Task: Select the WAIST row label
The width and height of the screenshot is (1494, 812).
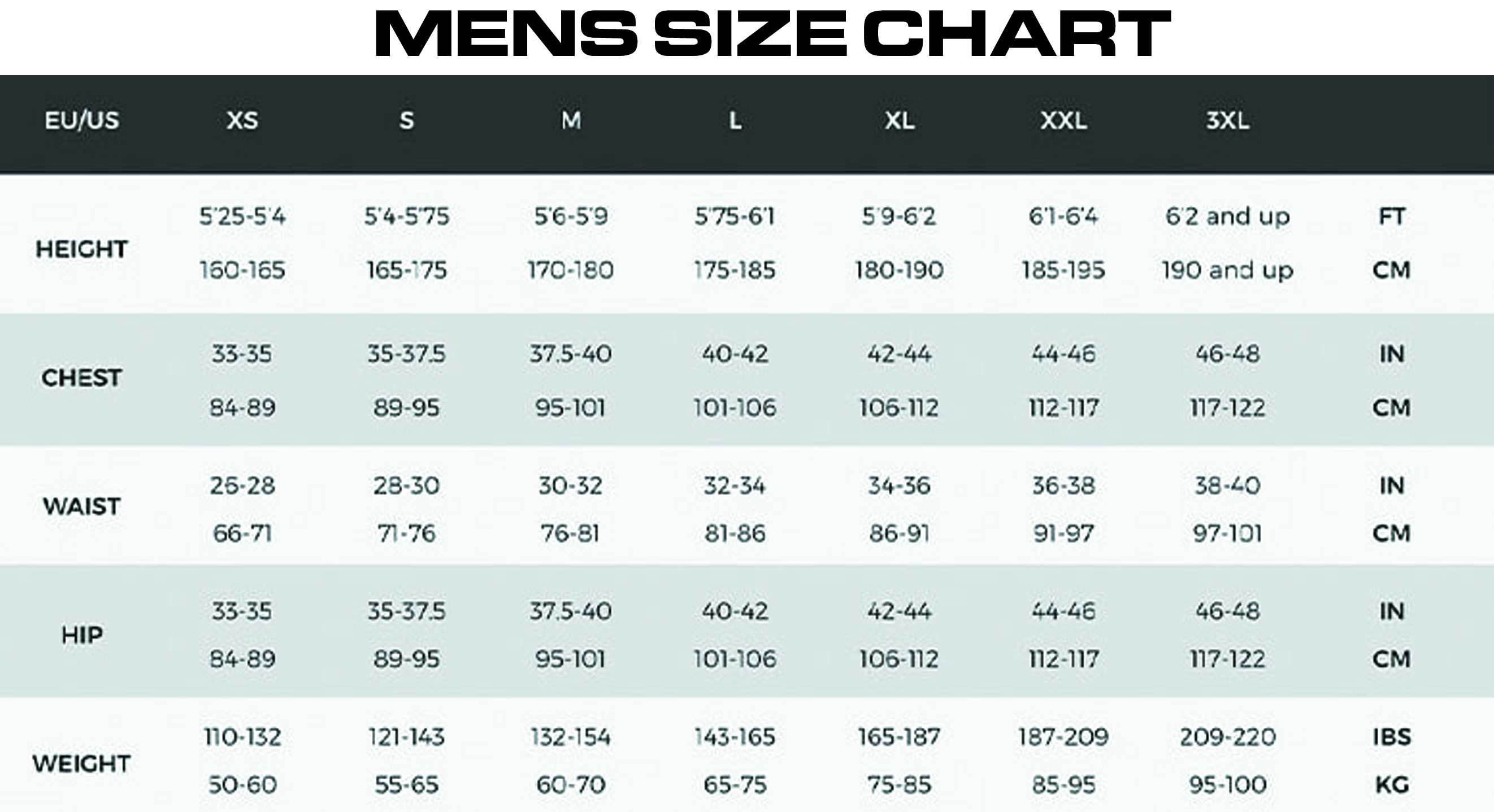Action: coord(82,507)
